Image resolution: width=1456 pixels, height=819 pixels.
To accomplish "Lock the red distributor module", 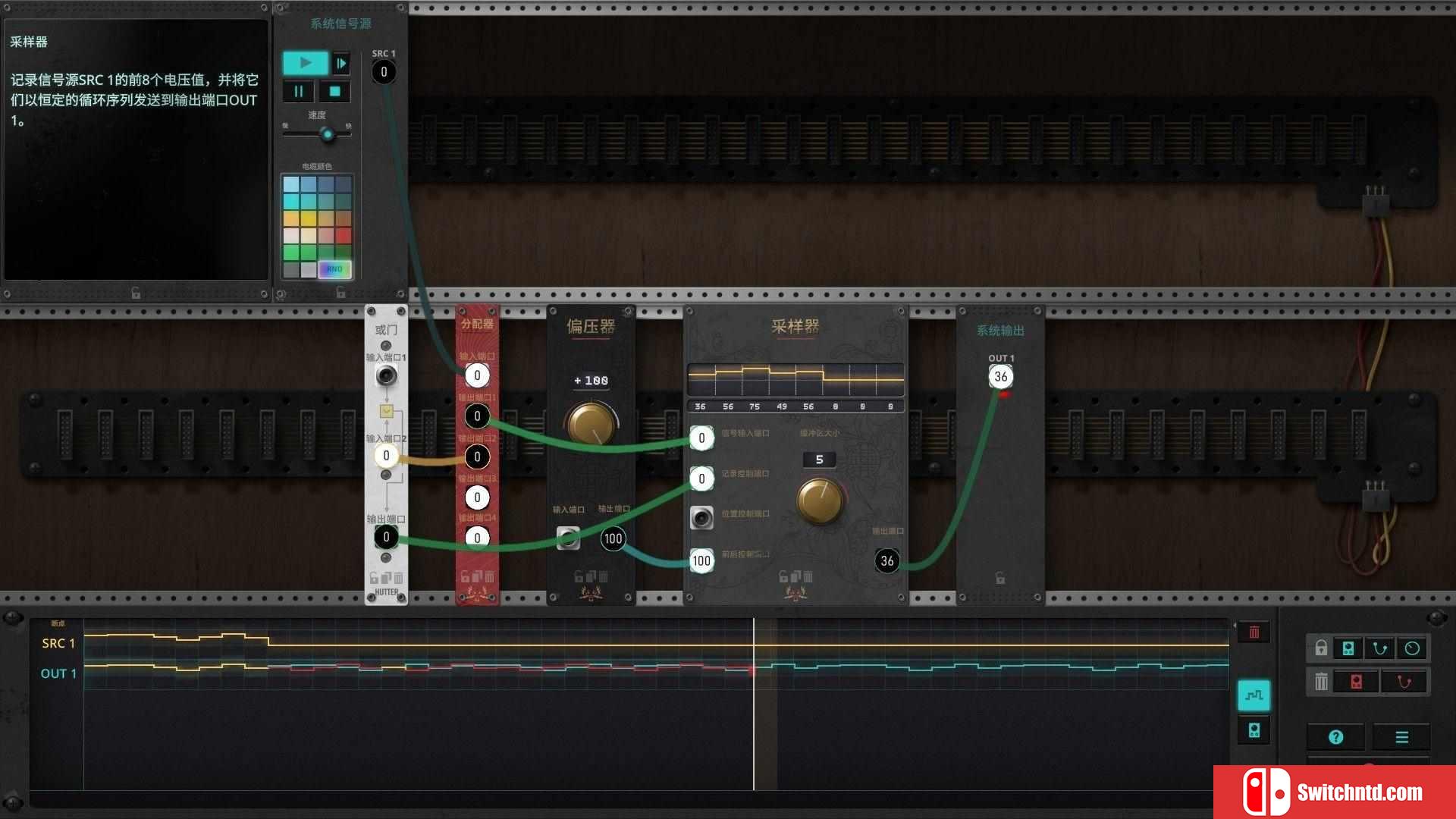I will [x=465, y=577].
